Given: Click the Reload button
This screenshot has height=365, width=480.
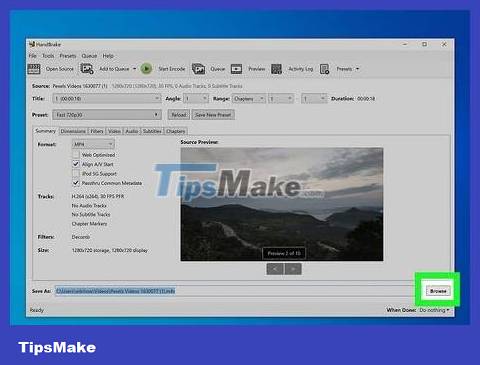Looking at the screenshot, I should tap(179, 115).
